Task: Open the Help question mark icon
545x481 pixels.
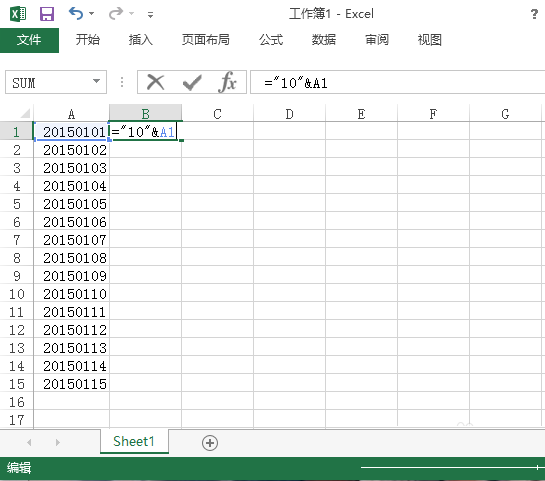Action: point(534,14)
